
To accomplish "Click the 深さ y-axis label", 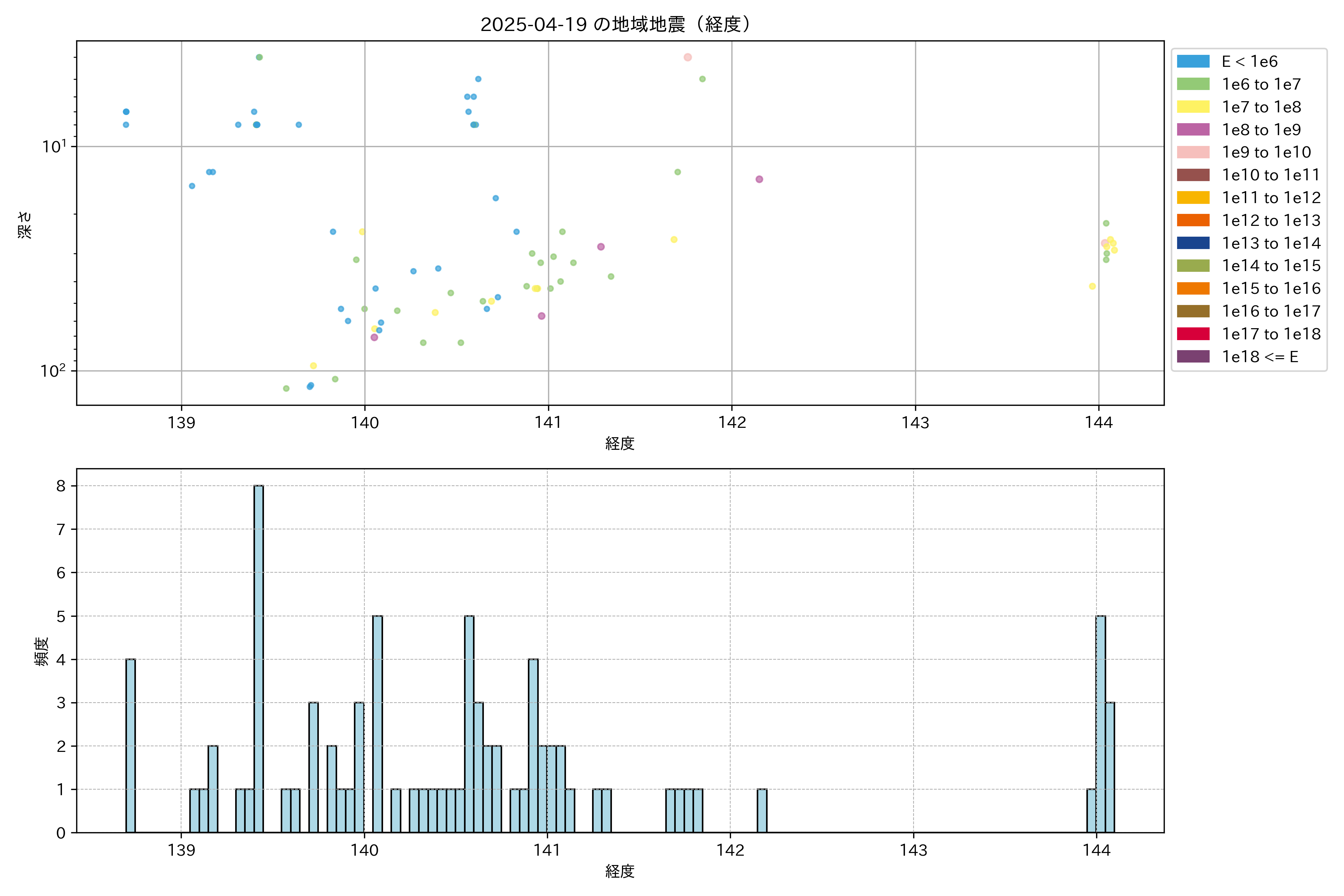I will pos(25,225).
